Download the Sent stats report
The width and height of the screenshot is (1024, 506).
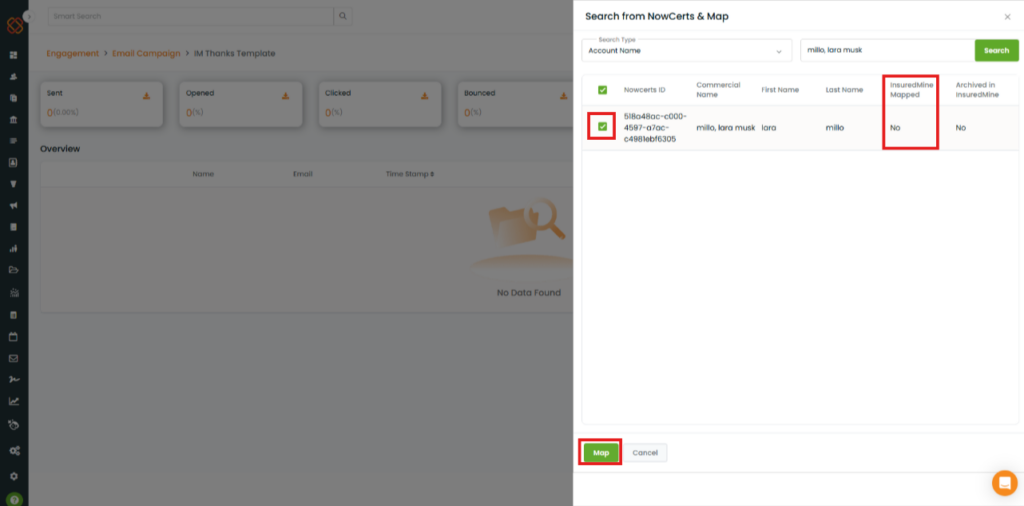(x=146, y=96)
